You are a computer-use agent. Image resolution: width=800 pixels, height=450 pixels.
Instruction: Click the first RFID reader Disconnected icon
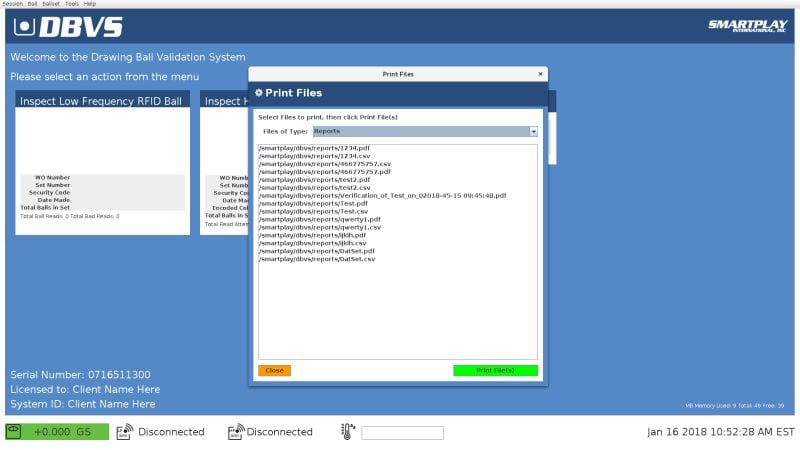click(x=124, y=432)
